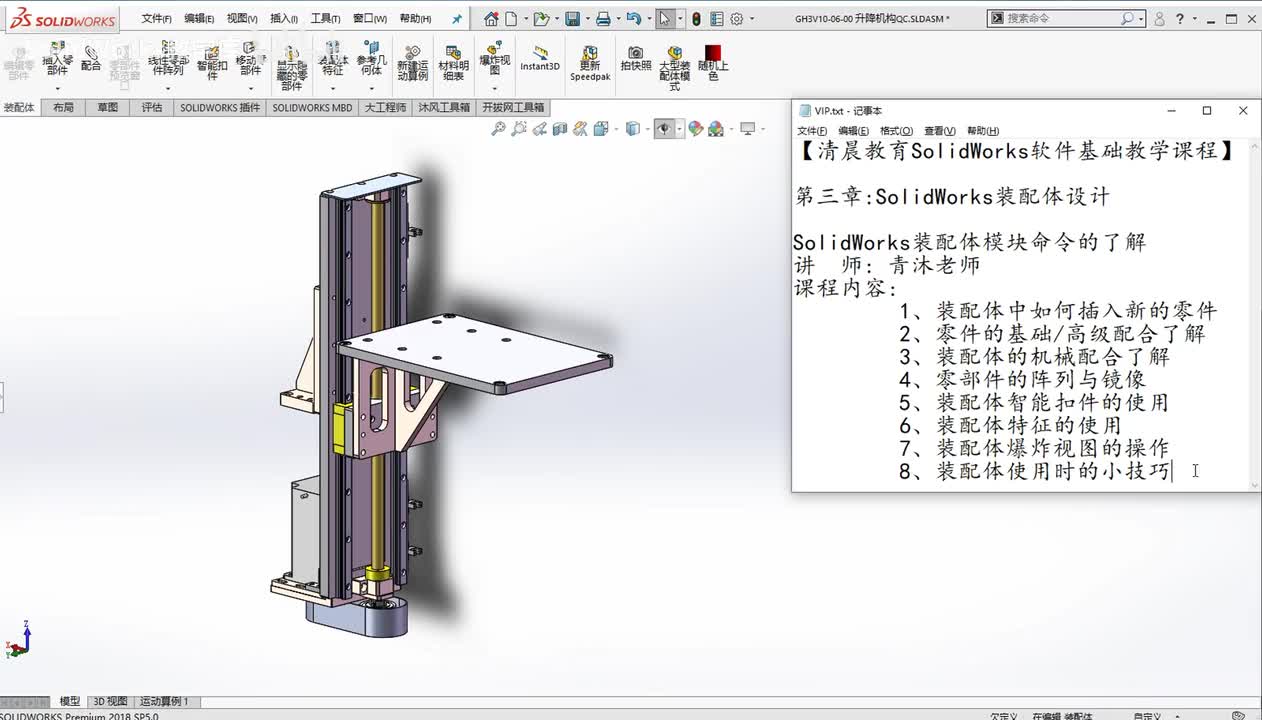This screenshot has height=720, width=1262.
Task: Activate the Select cursor tool
Action: coord(665,18)
